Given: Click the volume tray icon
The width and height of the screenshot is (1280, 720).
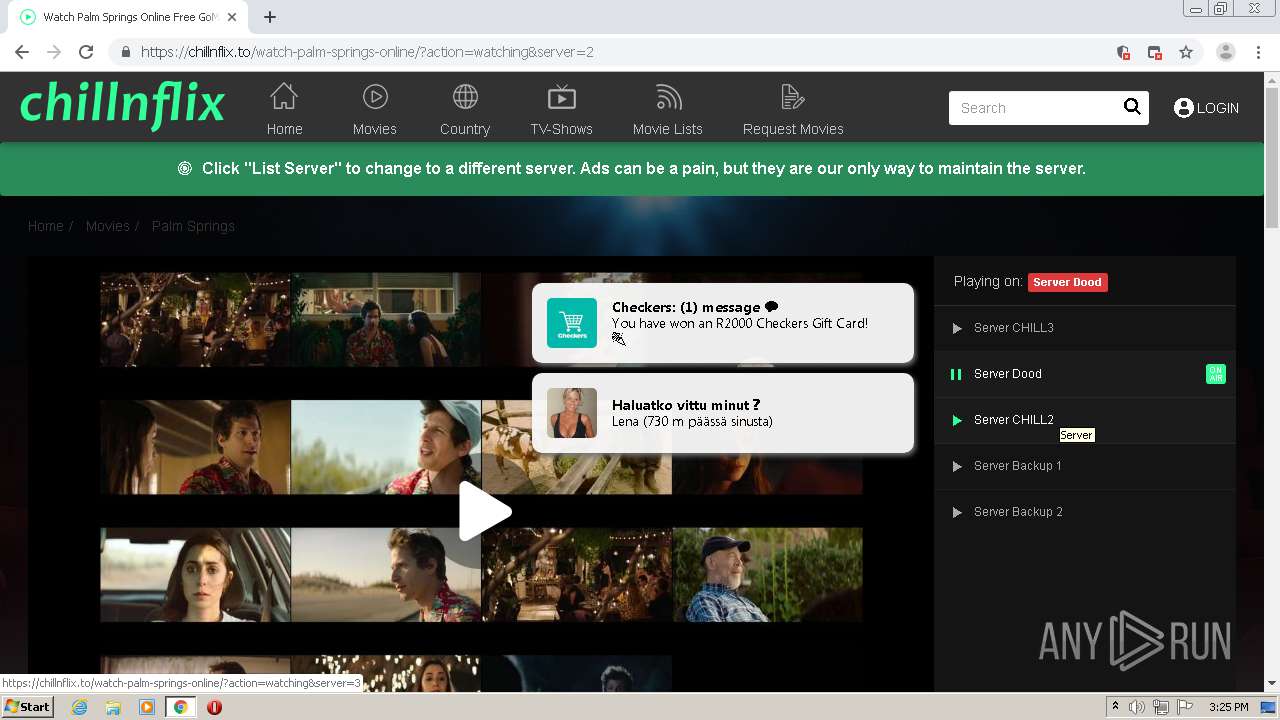Looking at the screenshot, I should 1137,707.
